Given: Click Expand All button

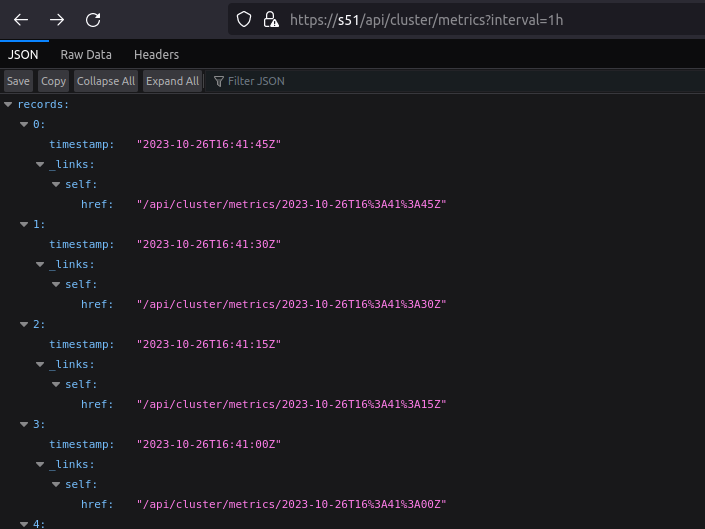Looking at the screenshot, I should click(172, 81).
